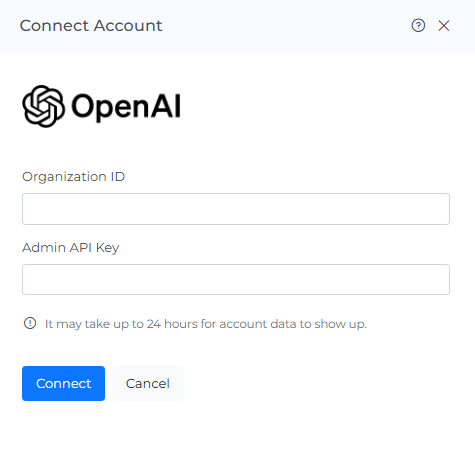The image size is (475, 459).
Task: Click the OpenAI knot logo symbol
Action: coord(43,106)
